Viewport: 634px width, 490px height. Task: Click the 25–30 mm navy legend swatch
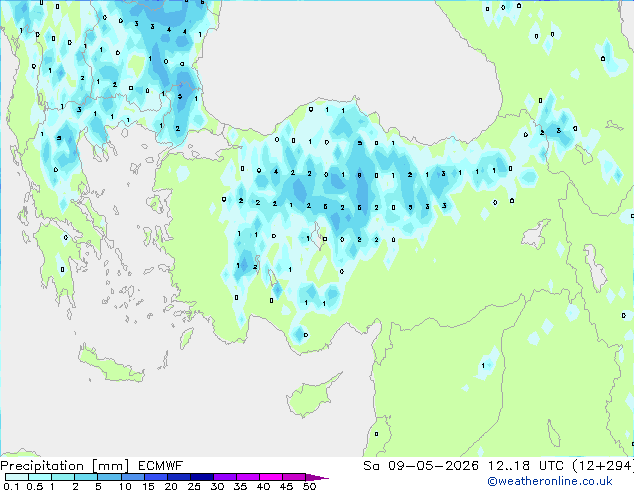pos(201,477)
